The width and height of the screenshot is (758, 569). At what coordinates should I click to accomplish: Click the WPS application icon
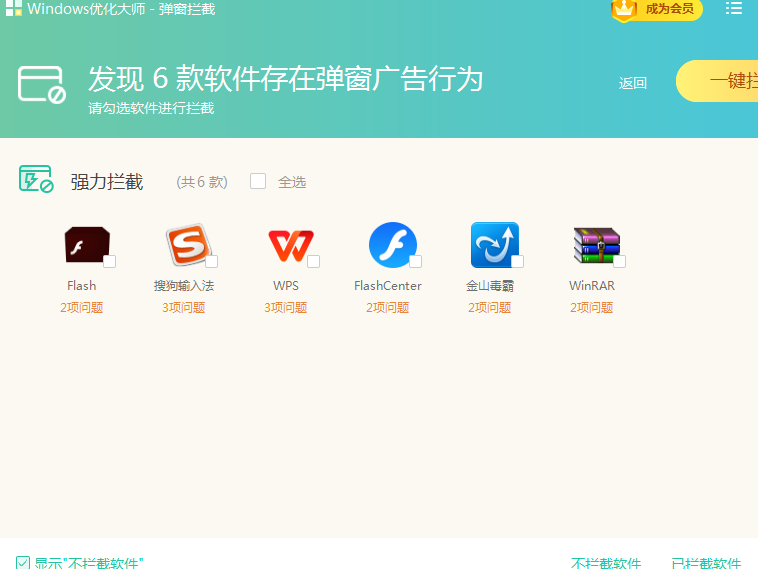click(288, 245)
